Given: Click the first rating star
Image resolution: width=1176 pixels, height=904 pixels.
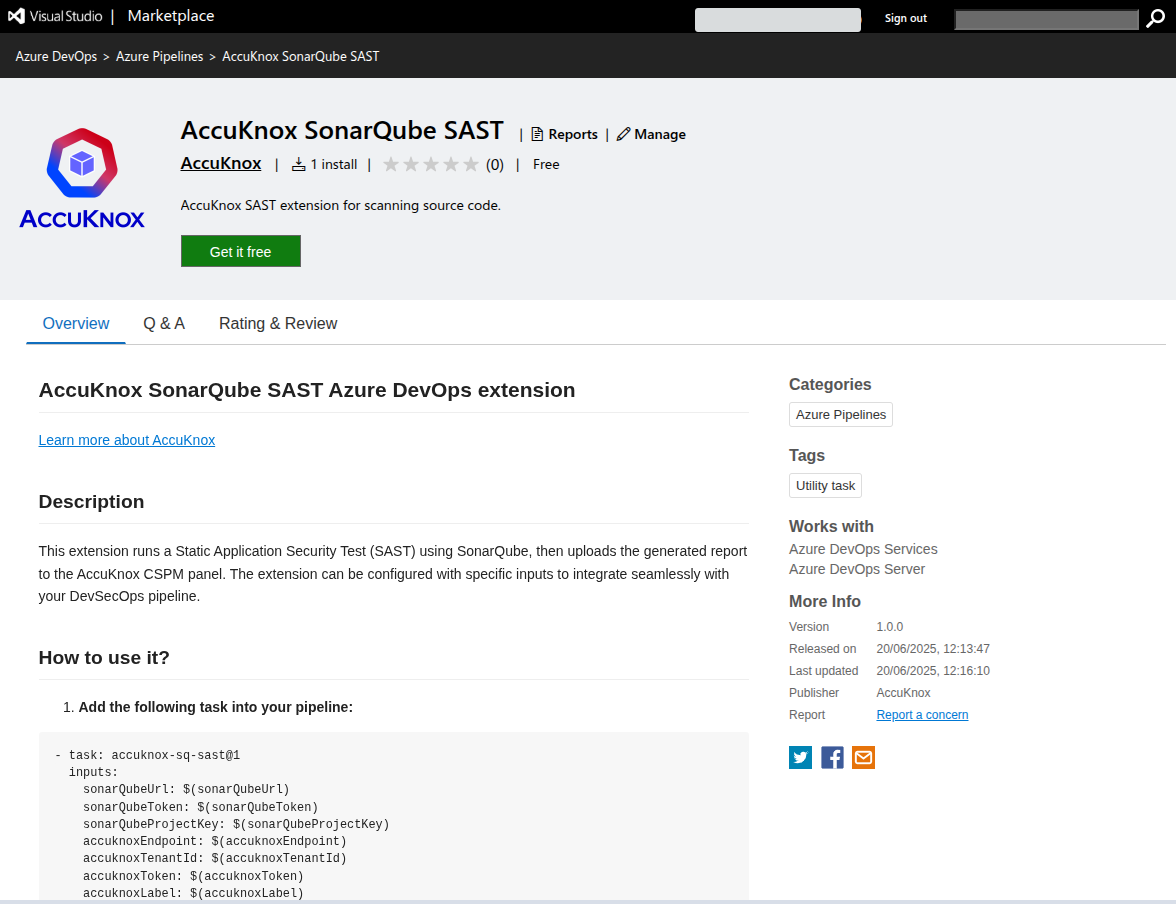Looking at the screenshot, I should [391, 164].
